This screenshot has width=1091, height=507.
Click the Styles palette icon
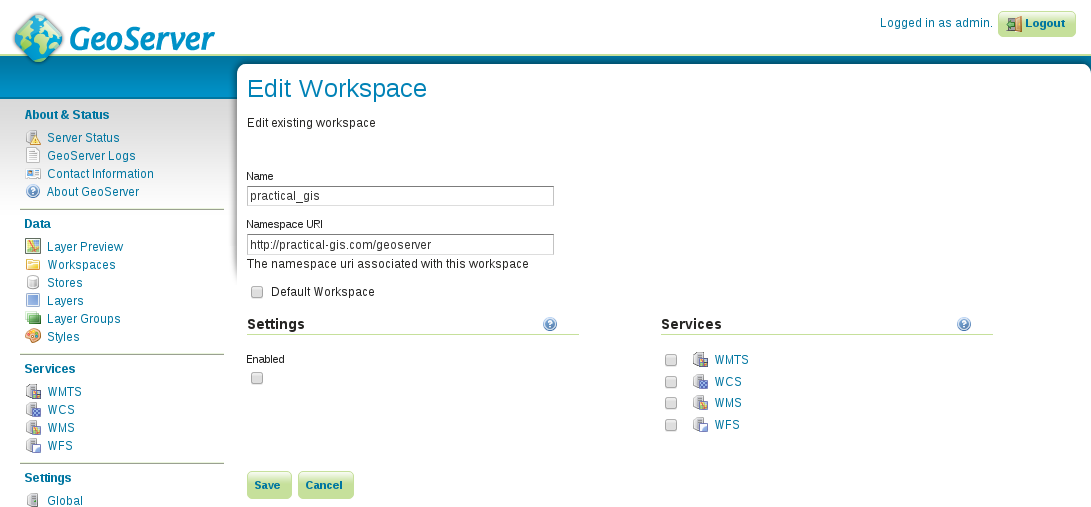pyautogui.click(x=33, y=337)
